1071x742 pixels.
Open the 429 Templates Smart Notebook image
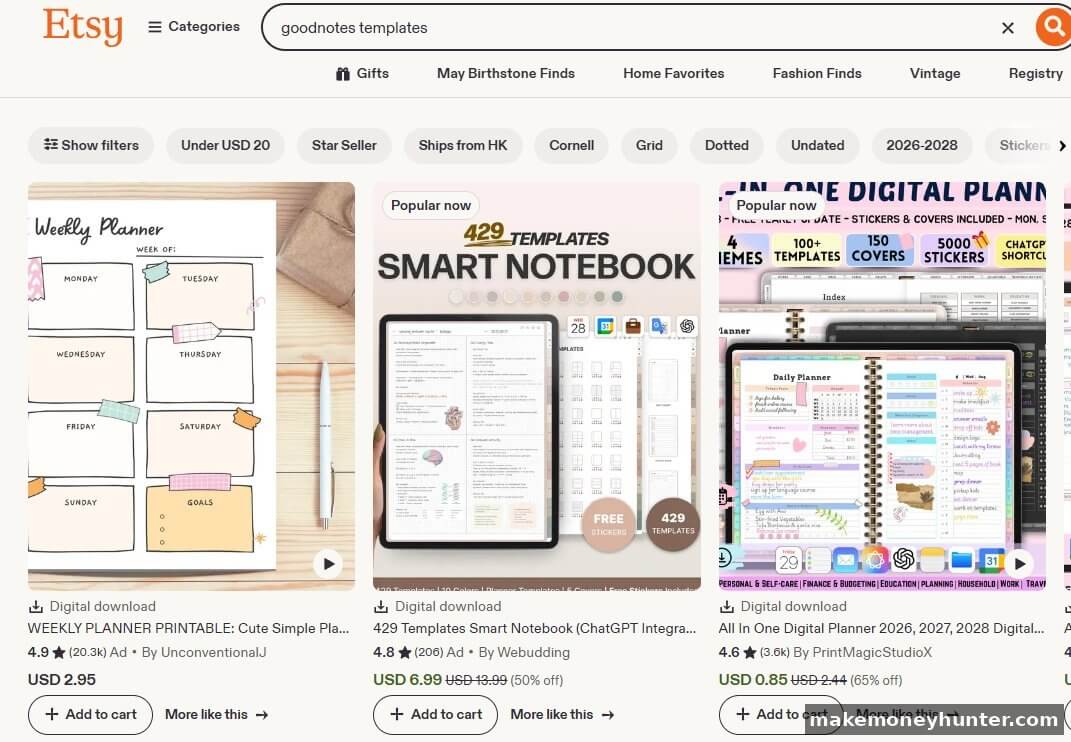(x=537, y=386)
